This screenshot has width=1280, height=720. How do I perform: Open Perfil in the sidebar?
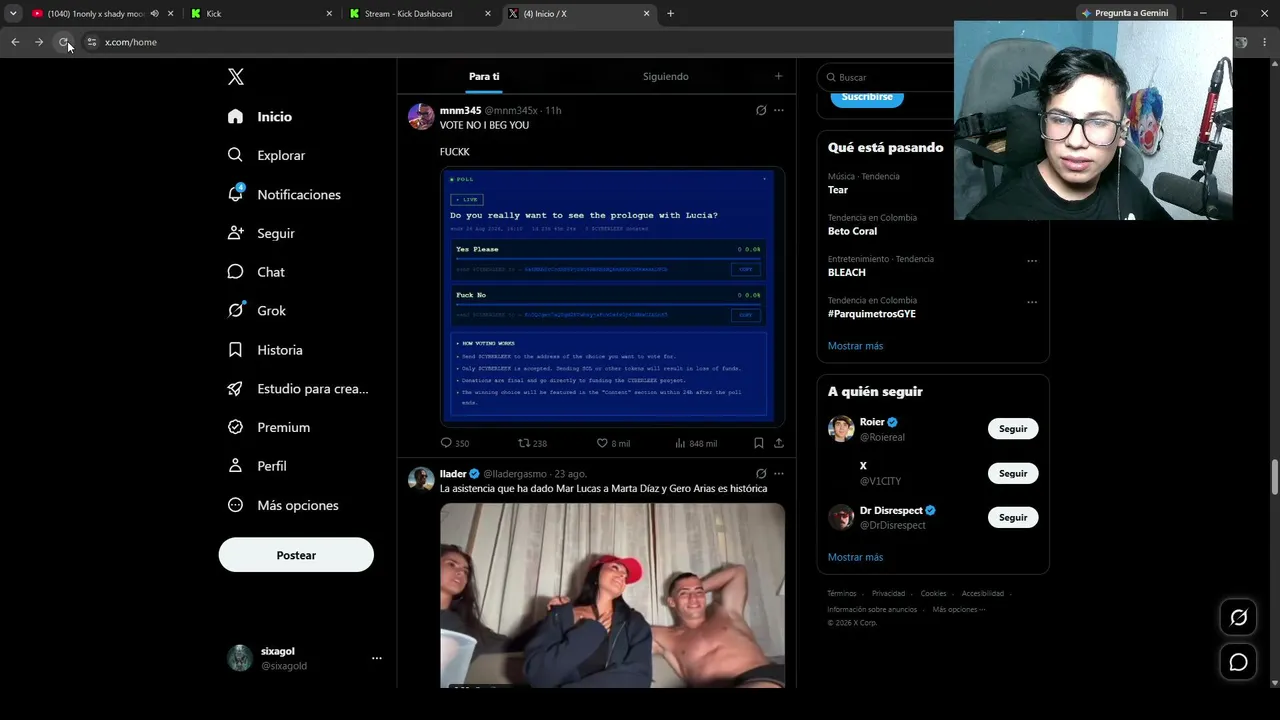[257, 466]
